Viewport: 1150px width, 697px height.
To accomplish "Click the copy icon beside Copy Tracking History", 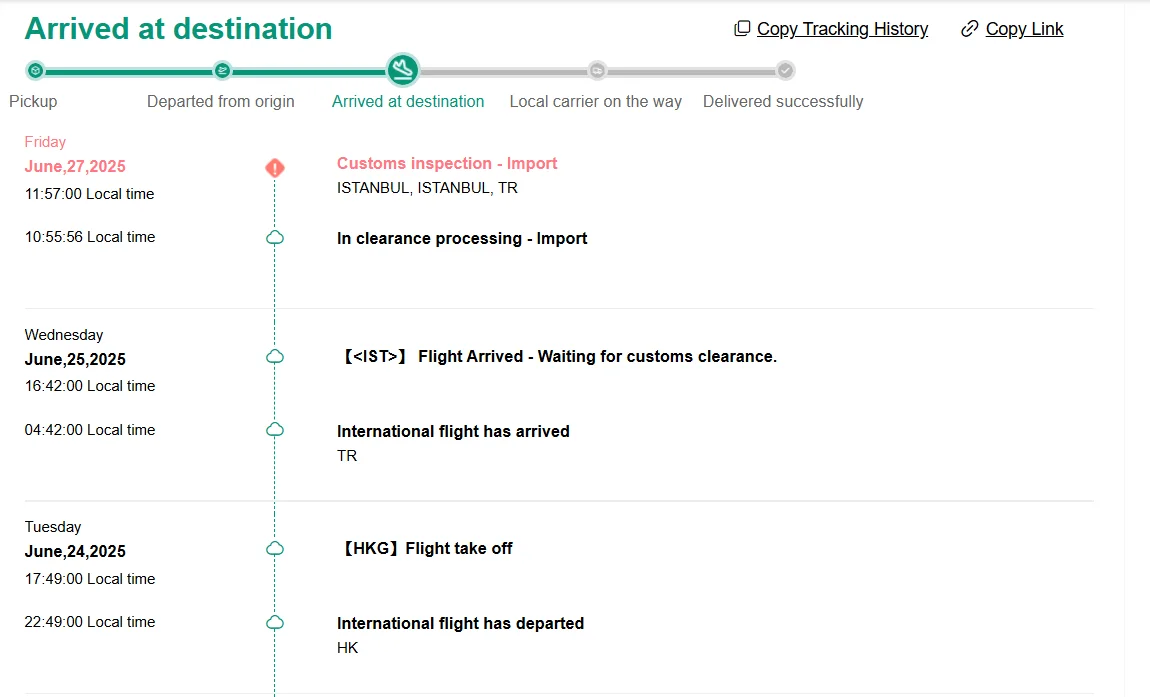I will (x=742, y=29).
